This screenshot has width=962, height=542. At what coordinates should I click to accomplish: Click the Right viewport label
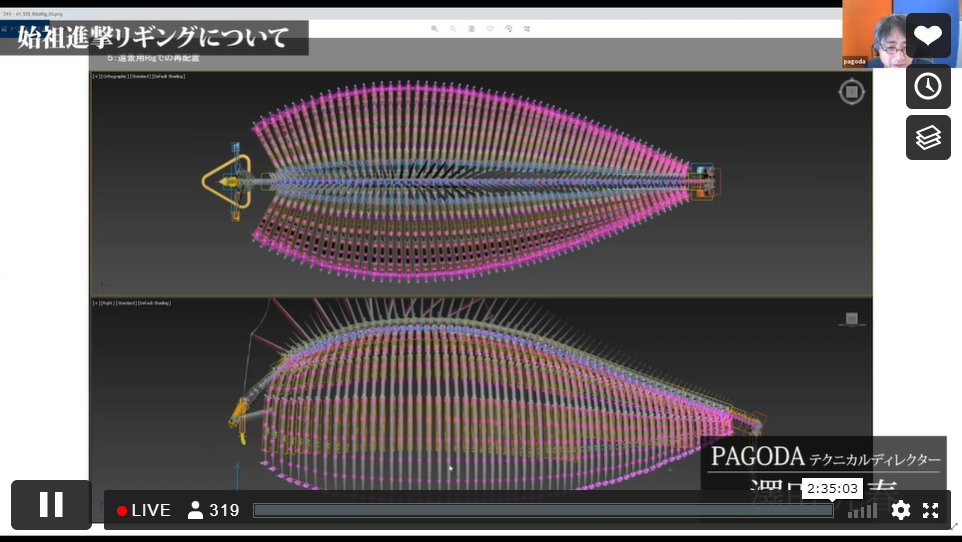click(x=107, y=303)
